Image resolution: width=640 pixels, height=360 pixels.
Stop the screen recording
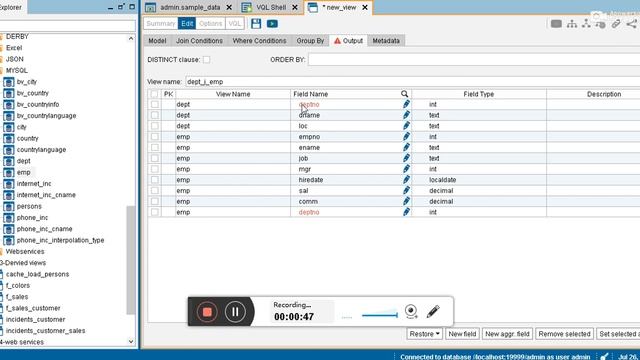point(207,312)
